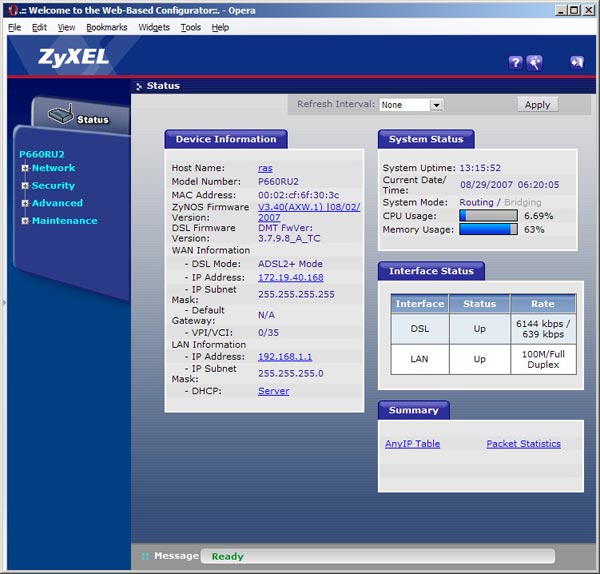Open the Widgets menu

154,27
